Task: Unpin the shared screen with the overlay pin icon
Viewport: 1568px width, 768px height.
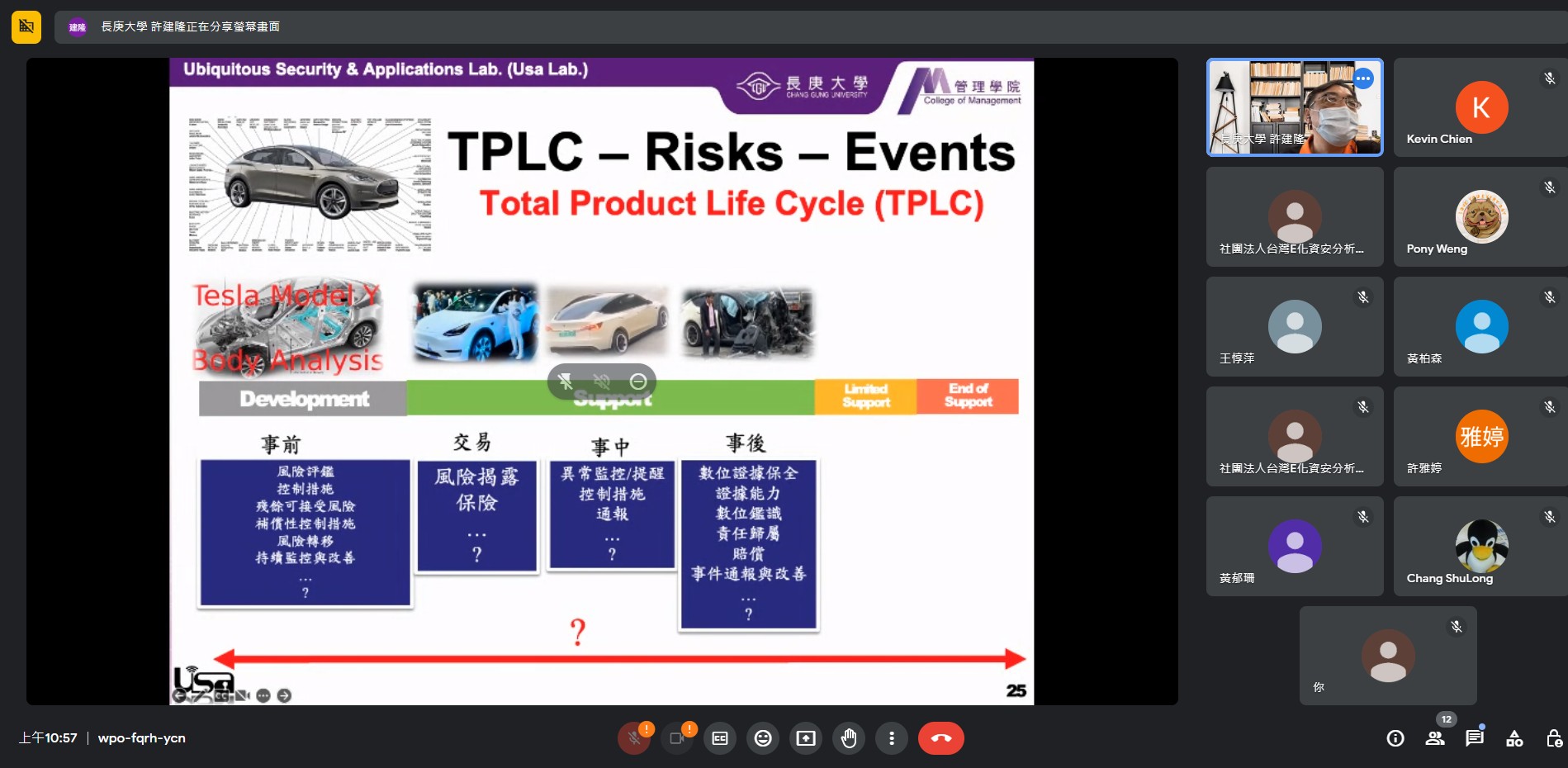Action: [x=565, y=382]
